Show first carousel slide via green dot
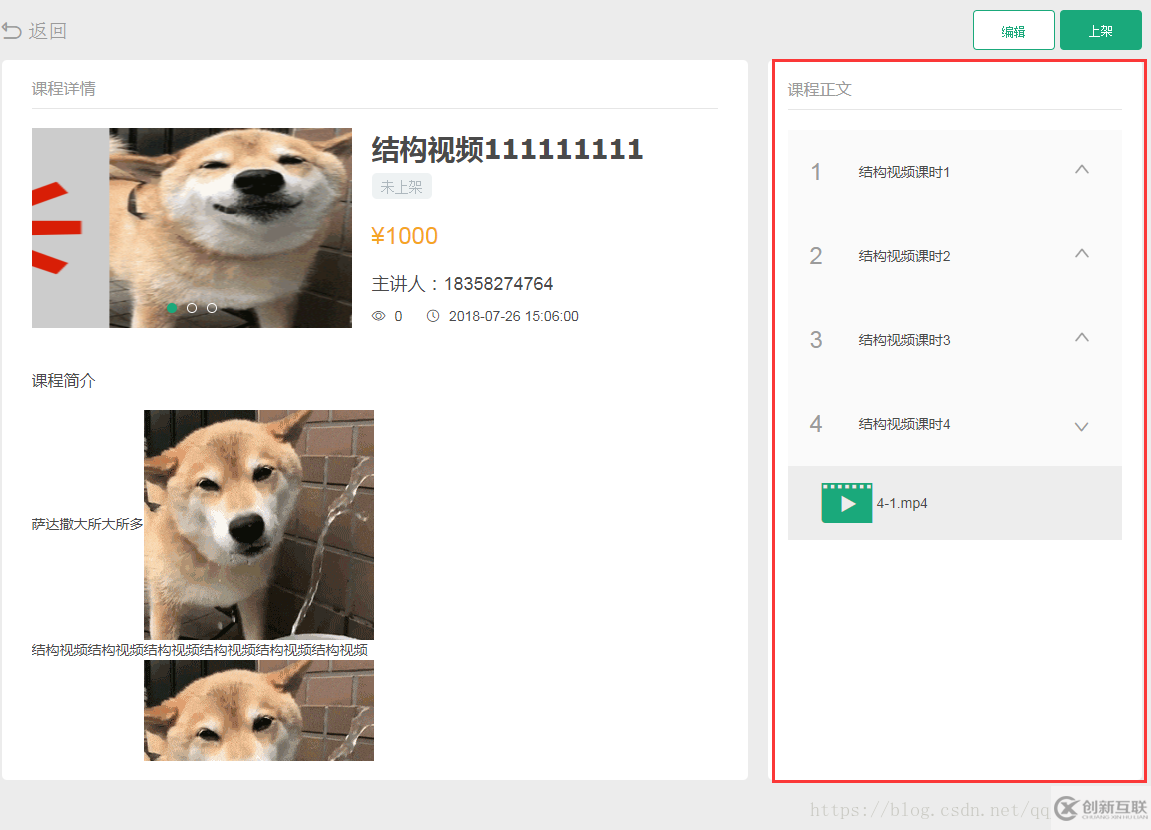1151x830 pixels. [172, 308]
